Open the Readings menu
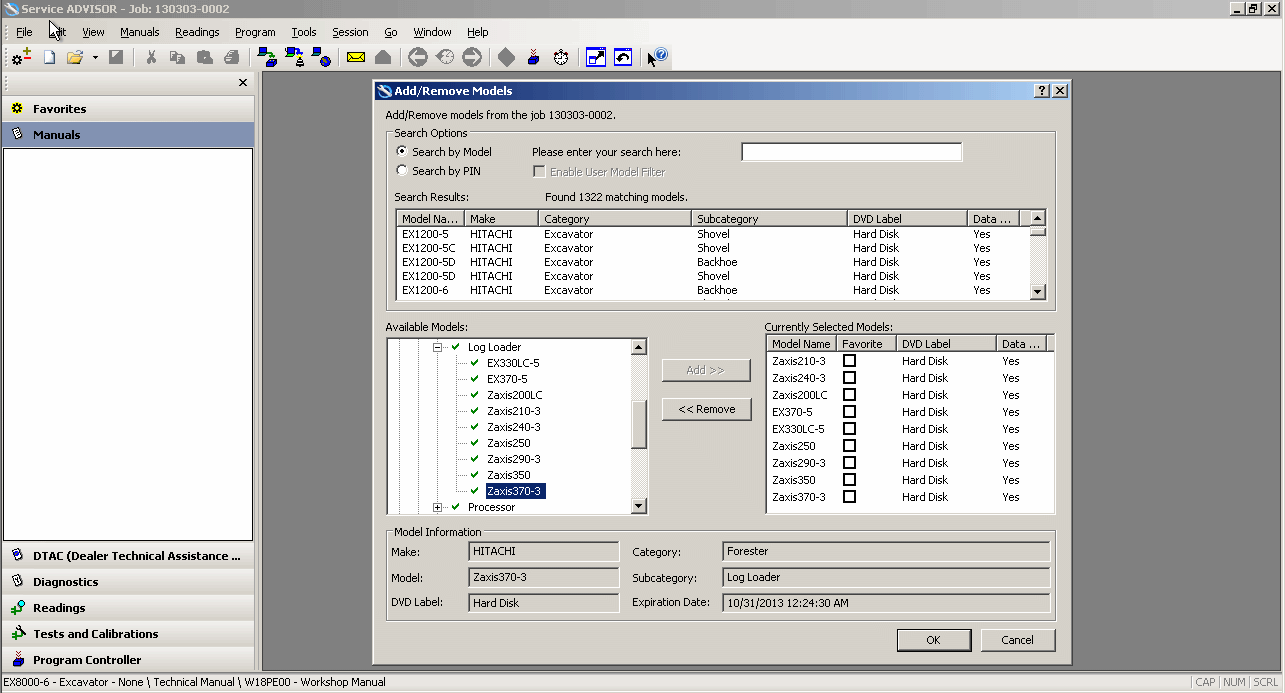This screenshot has width=1285, height=693. [x=196, y=31]
